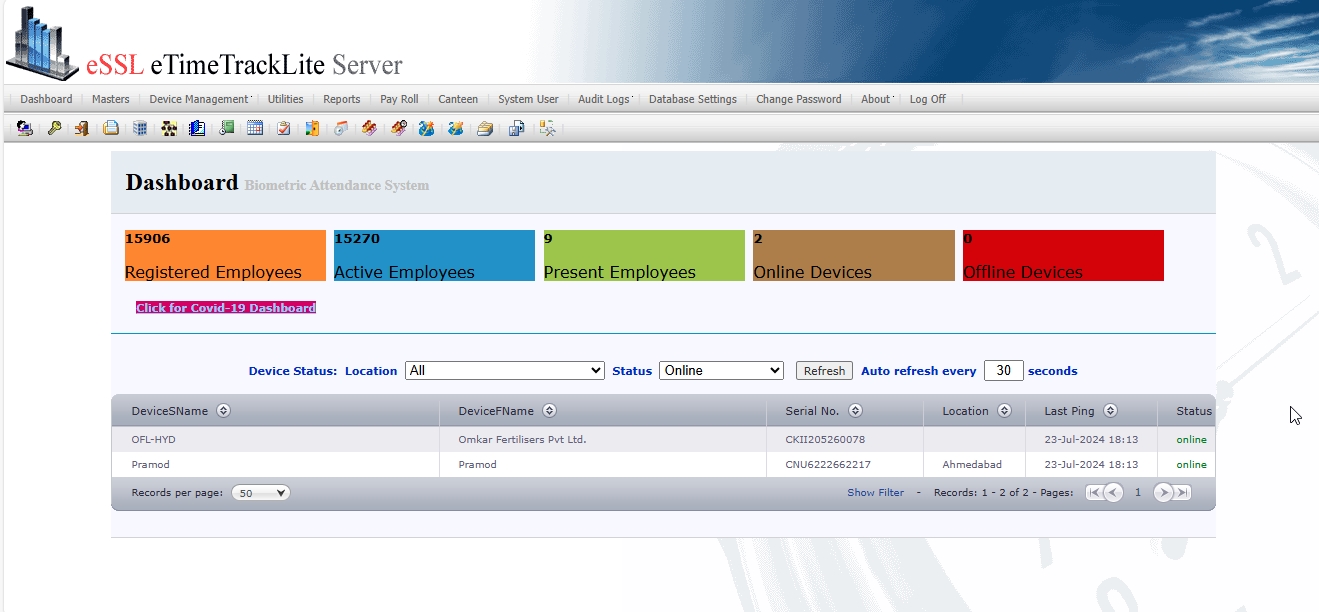Go to next page of records
Screen dimensions: 1319x612
point(1163,492)
